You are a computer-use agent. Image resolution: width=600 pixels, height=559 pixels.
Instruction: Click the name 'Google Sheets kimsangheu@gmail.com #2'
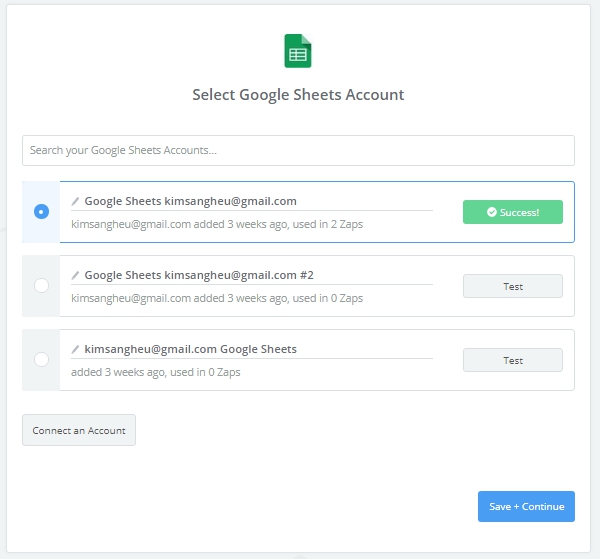click(199, 275)
